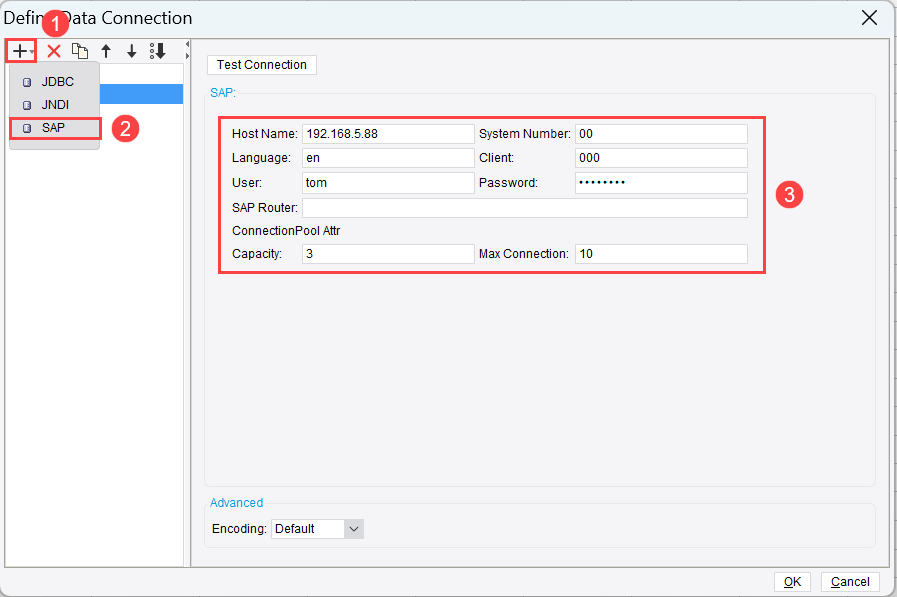Screen dimensions: 897x597
Task: Click the Client input field
Action: tap(661, 158)
